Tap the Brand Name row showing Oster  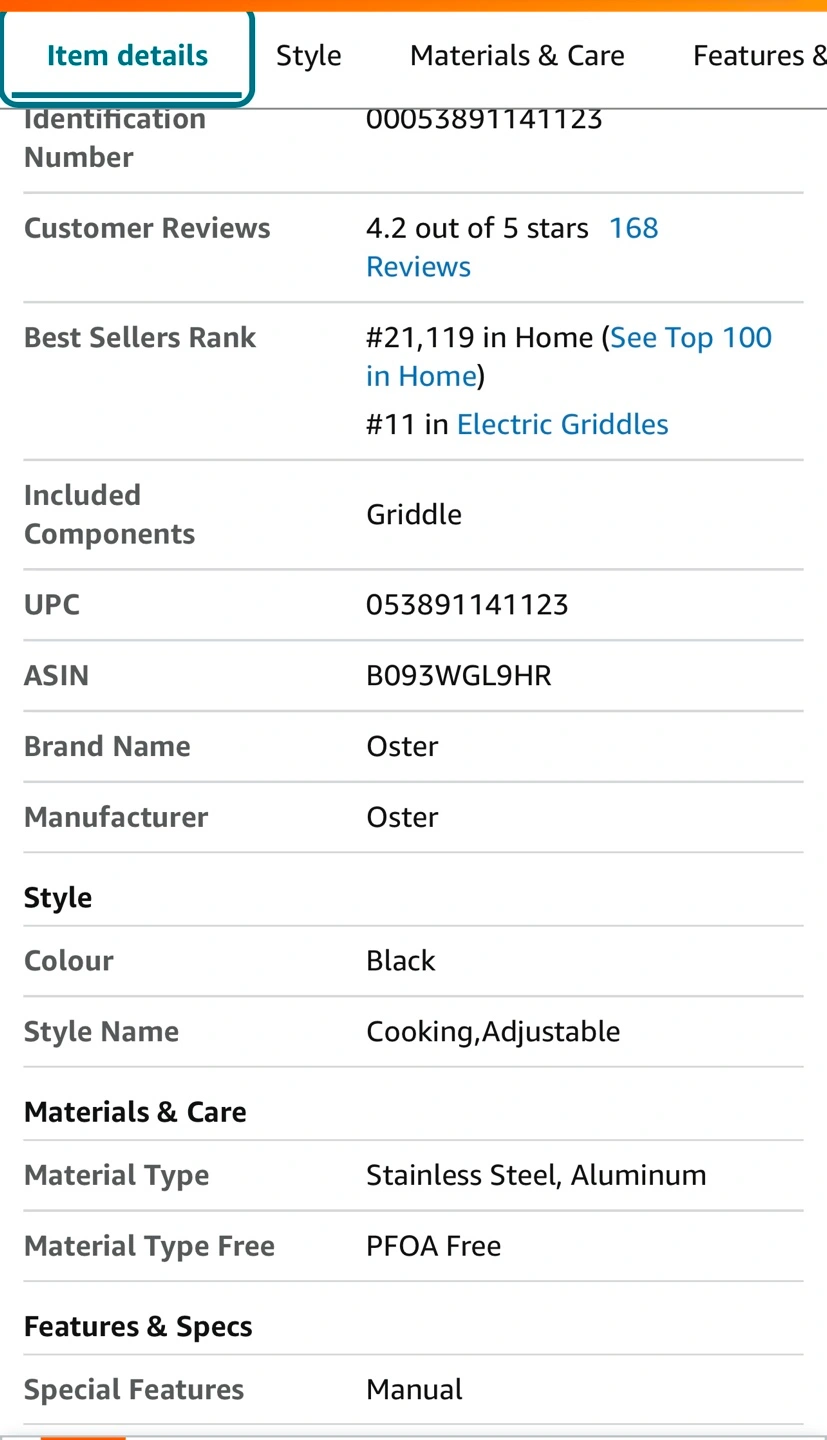[413, 746]
